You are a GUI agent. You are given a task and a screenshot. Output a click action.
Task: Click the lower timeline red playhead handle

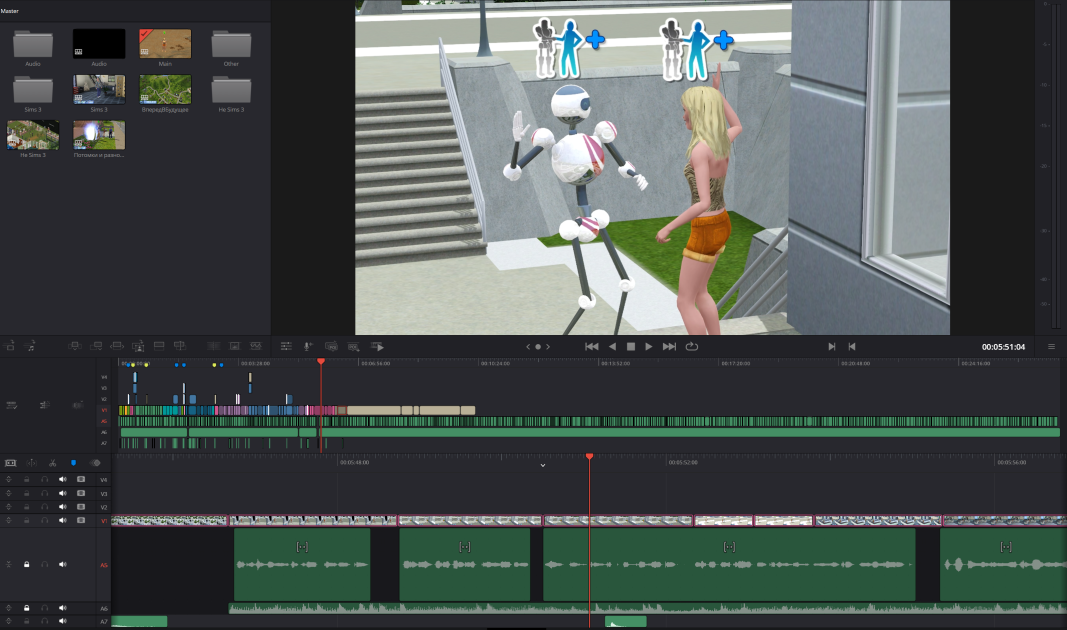pos(589,457)
